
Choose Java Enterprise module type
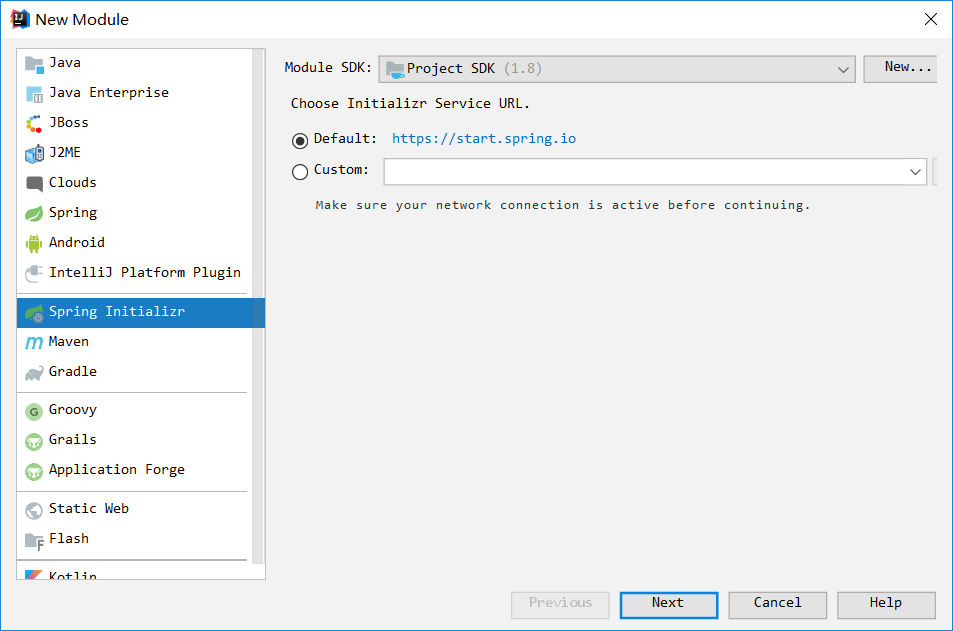pyautogui.click(x=108, y=93)
